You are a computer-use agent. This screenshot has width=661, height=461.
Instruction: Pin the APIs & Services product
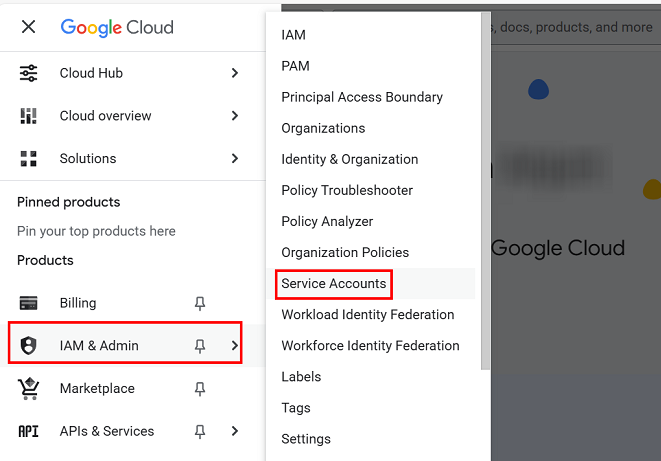tap(200, 431)
